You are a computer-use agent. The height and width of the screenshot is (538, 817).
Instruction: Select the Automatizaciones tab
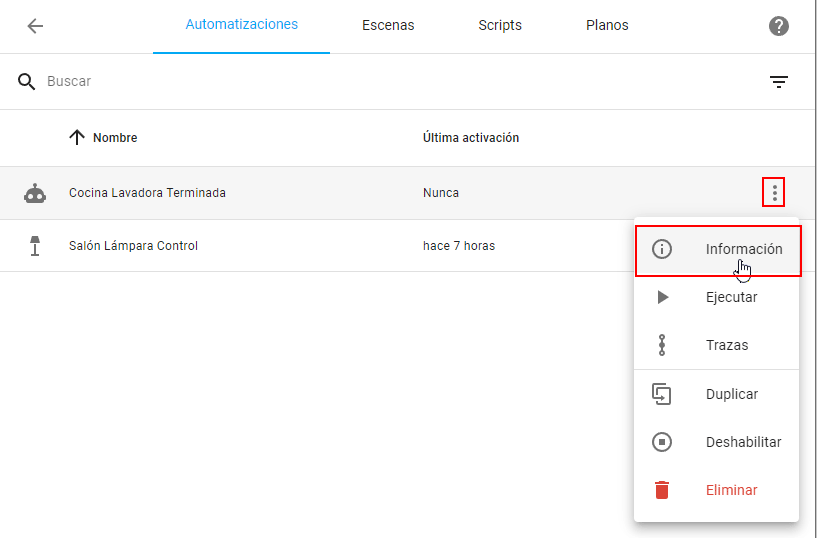241,25
